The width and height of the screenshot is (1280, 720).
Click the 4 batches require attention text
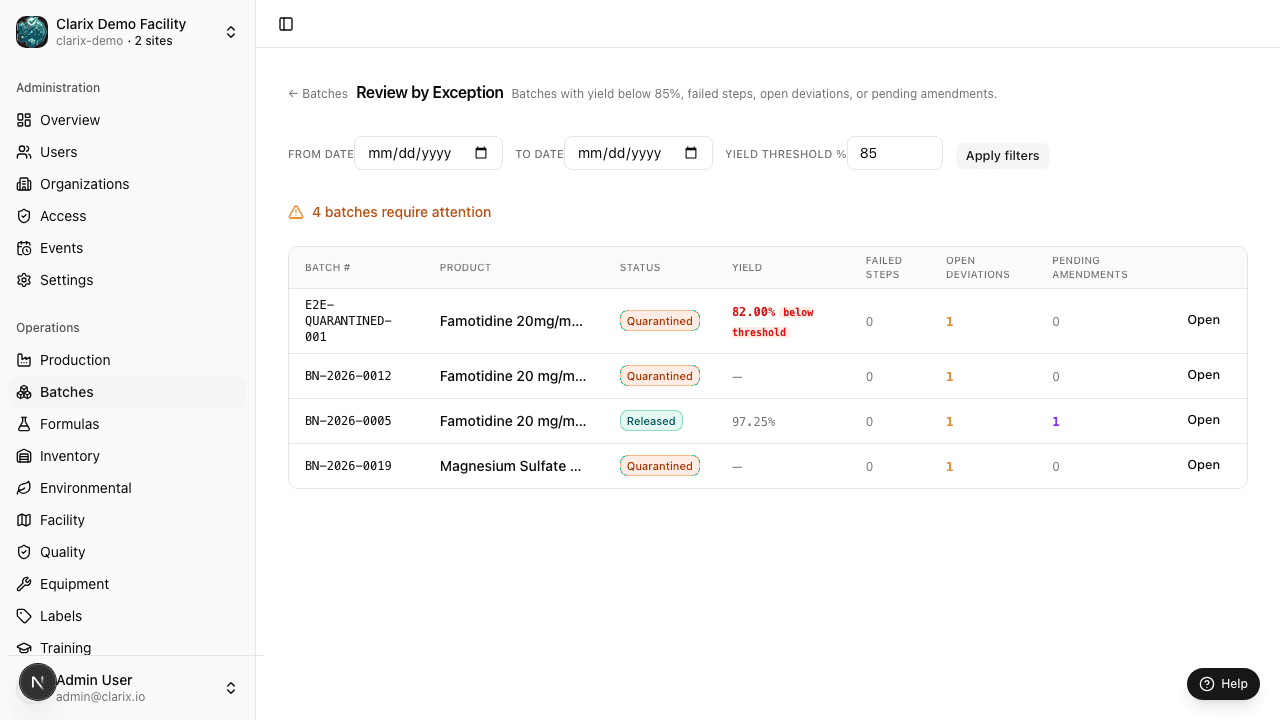[x=401, y=212]
